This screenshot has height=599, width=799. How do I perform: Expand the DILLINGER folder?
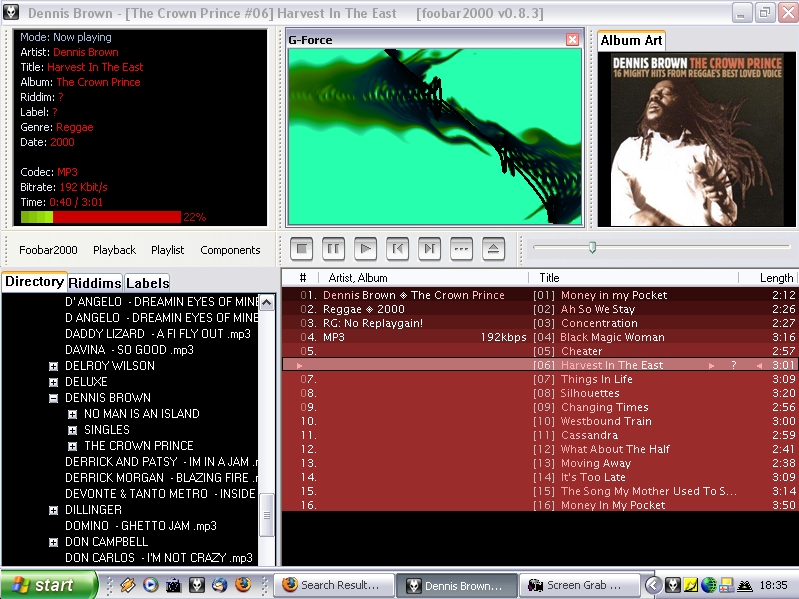tap(54, 510)
